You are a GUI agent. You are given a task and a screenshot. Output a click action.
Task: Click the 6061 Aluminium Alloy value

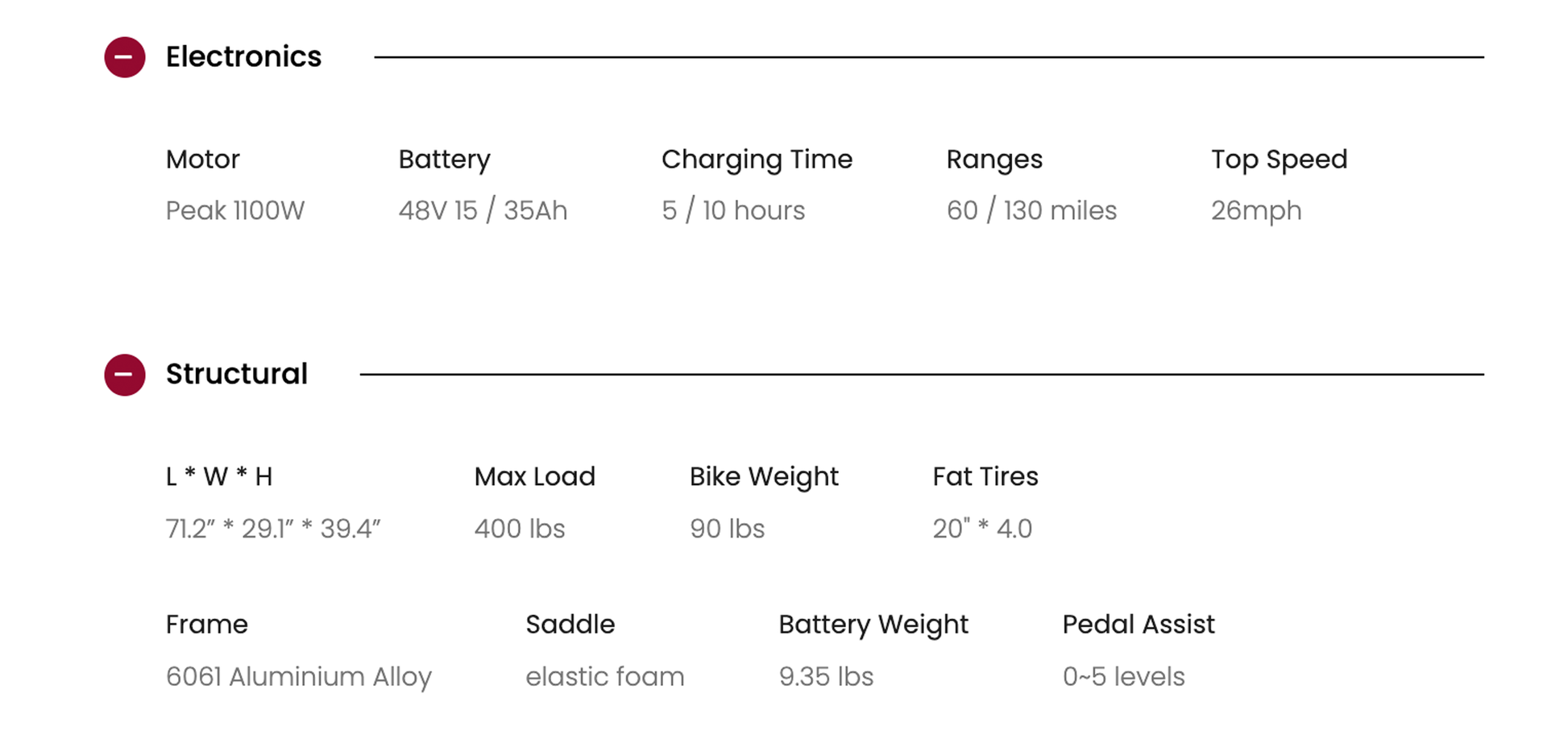(x=299, y=677)
